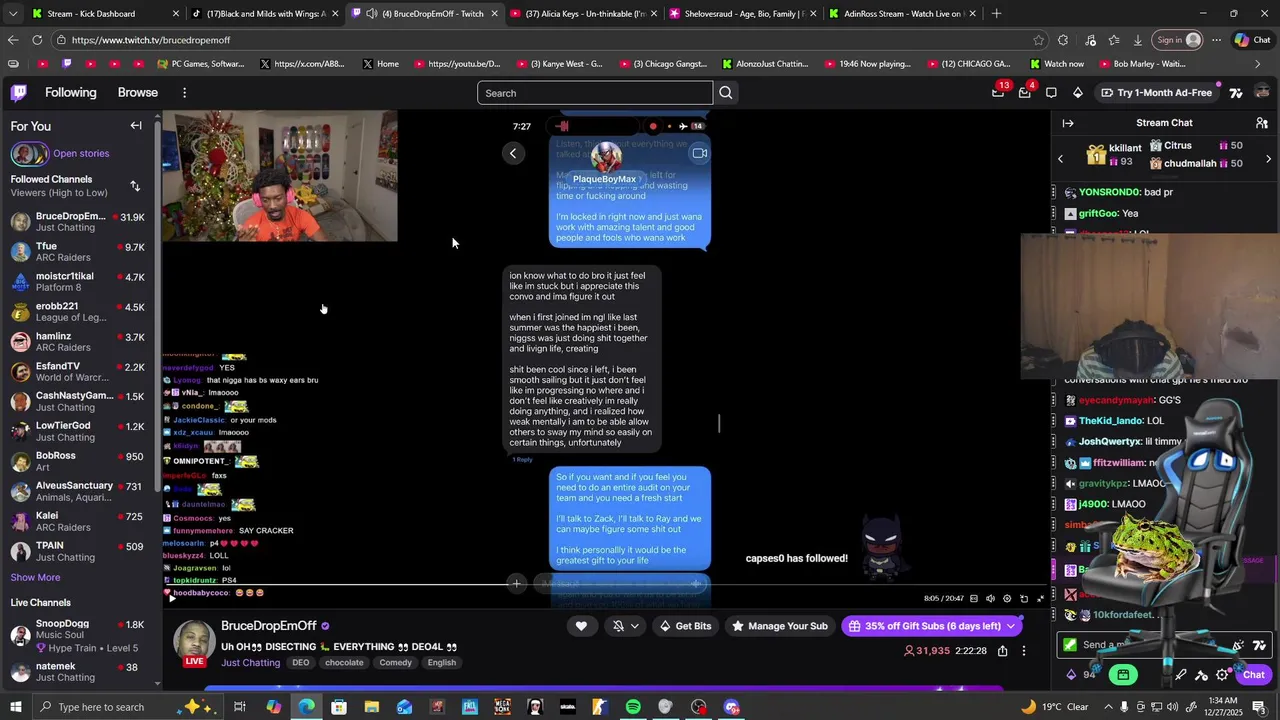
Task: Click green channel points claim chest
Action: tap(1123, 675)
